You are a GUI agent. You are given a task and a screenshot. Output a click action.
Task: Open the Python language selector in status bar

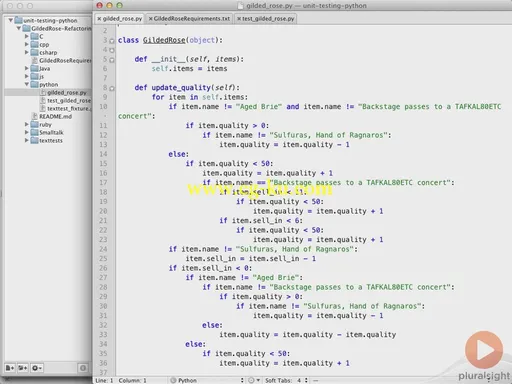[x=207, y=380]
